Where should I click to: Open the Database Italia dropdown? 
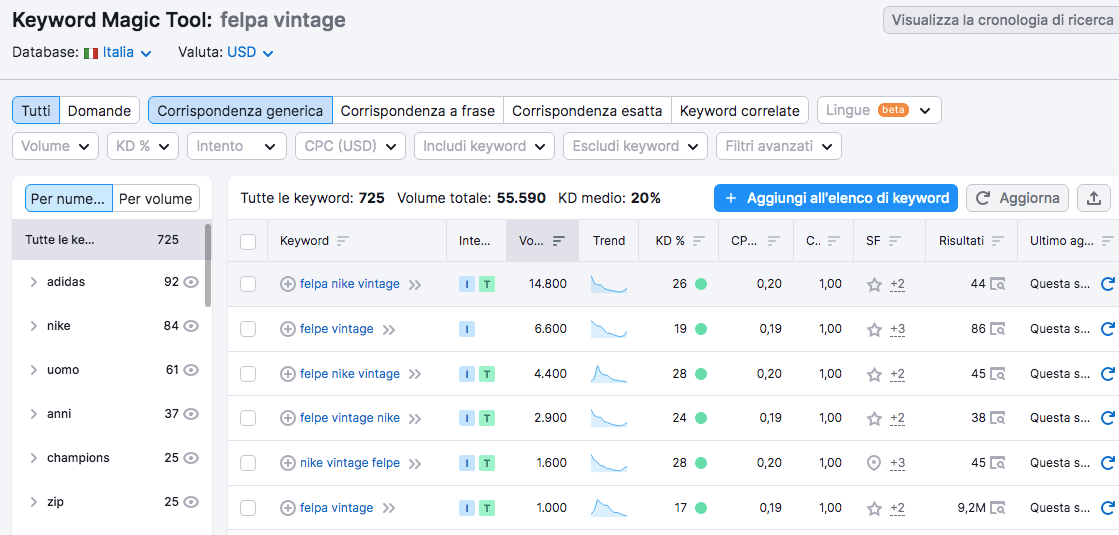point(118,52)
